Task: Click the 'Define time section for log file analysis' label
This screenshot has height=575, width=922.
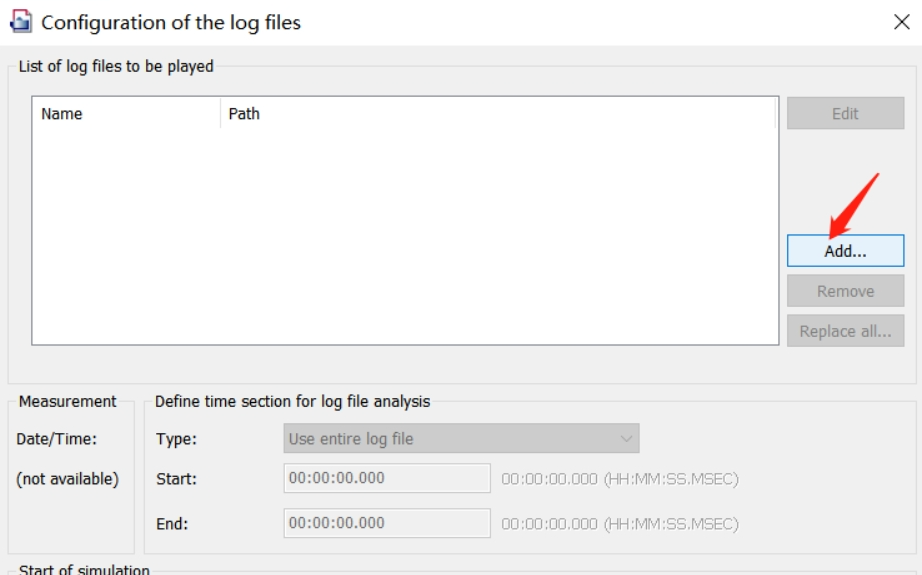Action: click(x=292, y=401)
